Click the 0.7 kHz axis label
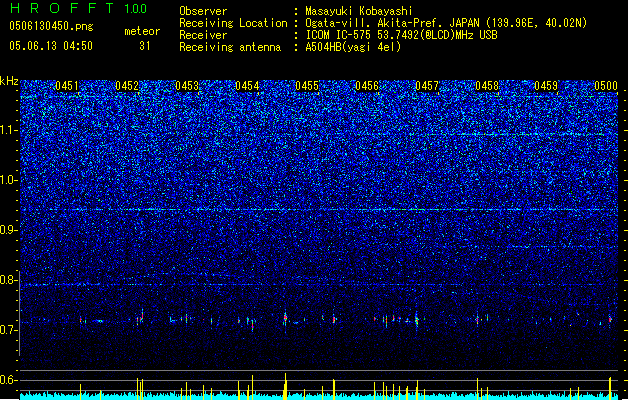Screen dimensions: 629x400 pos(8,330)
